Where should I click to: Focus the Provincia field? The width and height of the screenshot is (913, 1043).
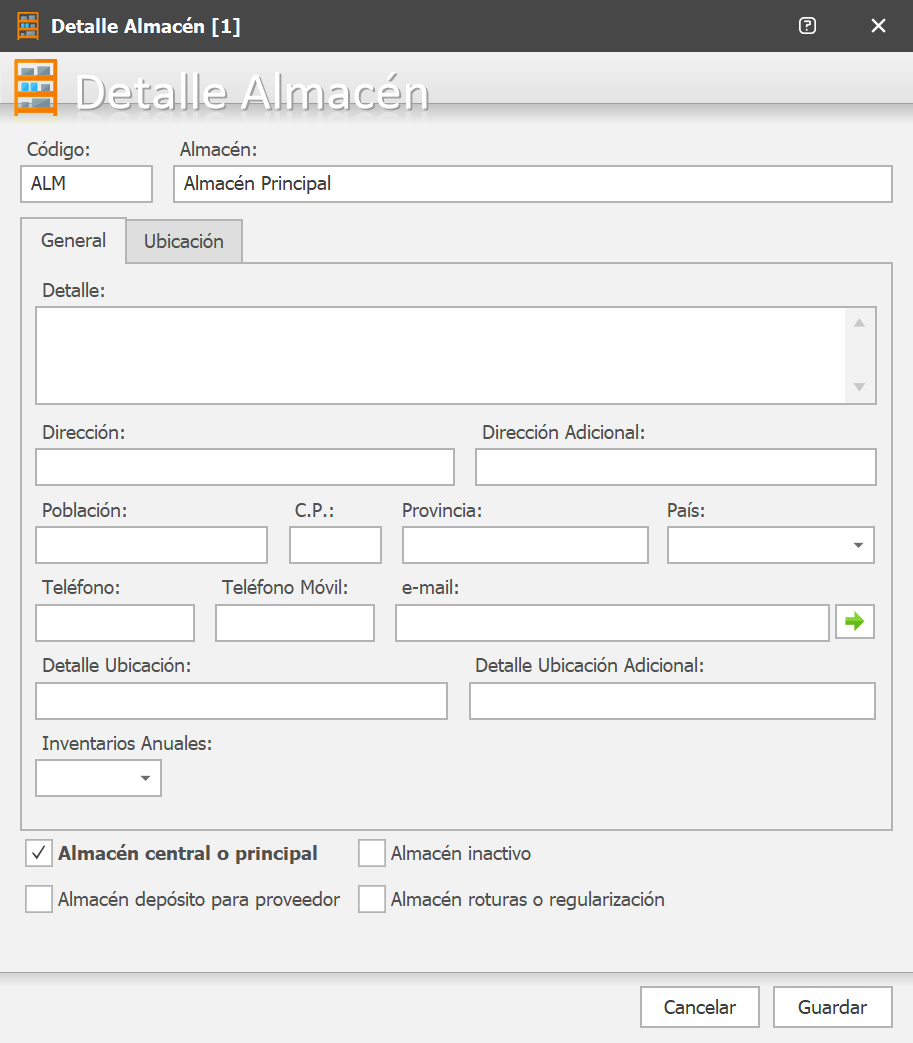pyautogui.click(x=525, y=545)
